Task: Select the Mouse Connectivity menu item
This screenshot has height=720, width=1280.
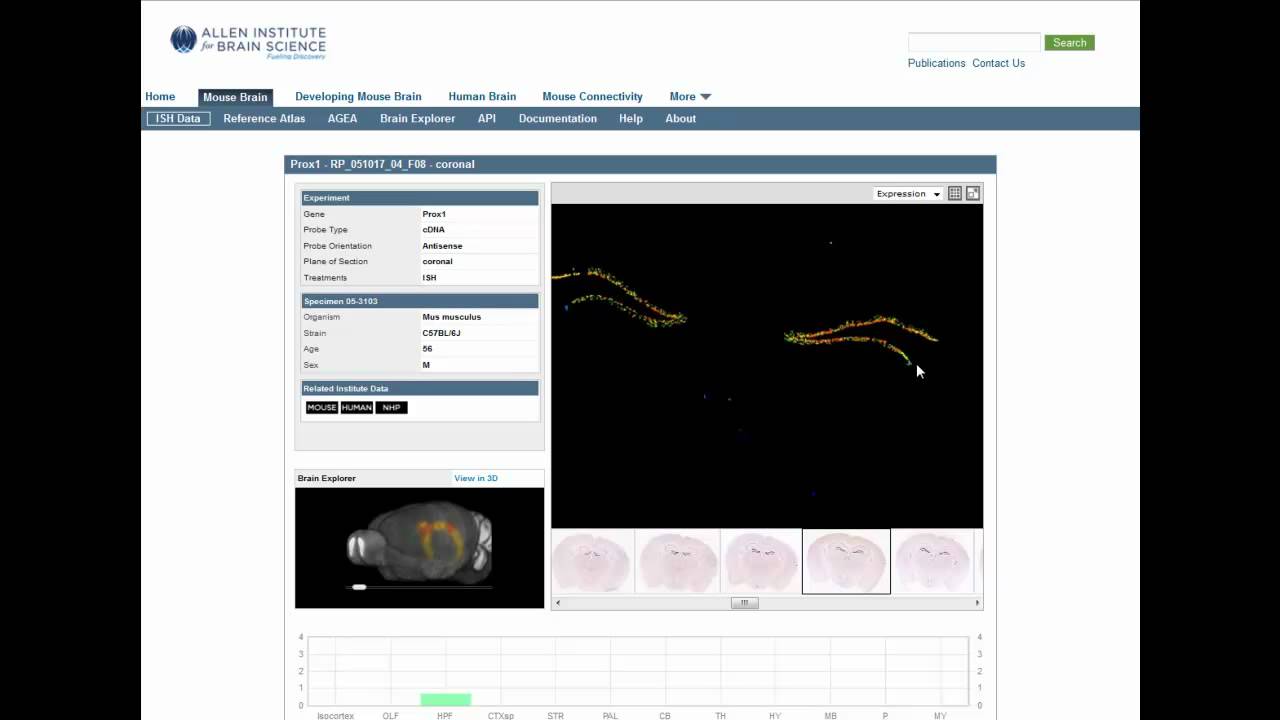Action: click(592, 96)
